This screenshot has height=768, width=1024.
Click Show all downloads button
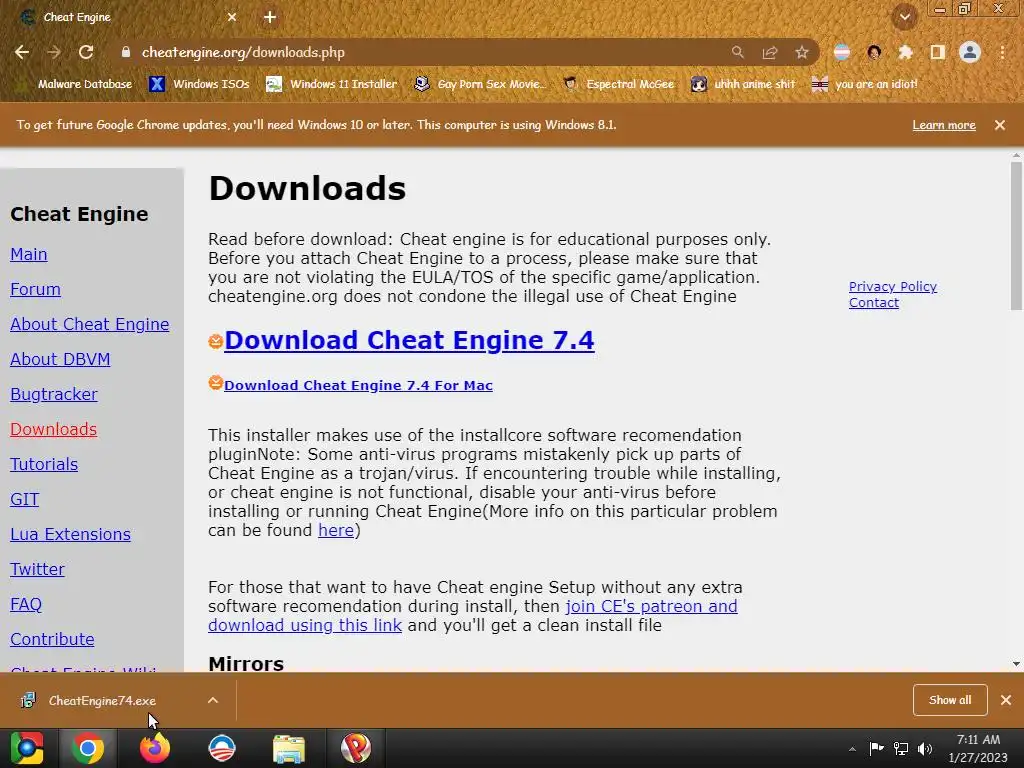click(x=950, y=700)
